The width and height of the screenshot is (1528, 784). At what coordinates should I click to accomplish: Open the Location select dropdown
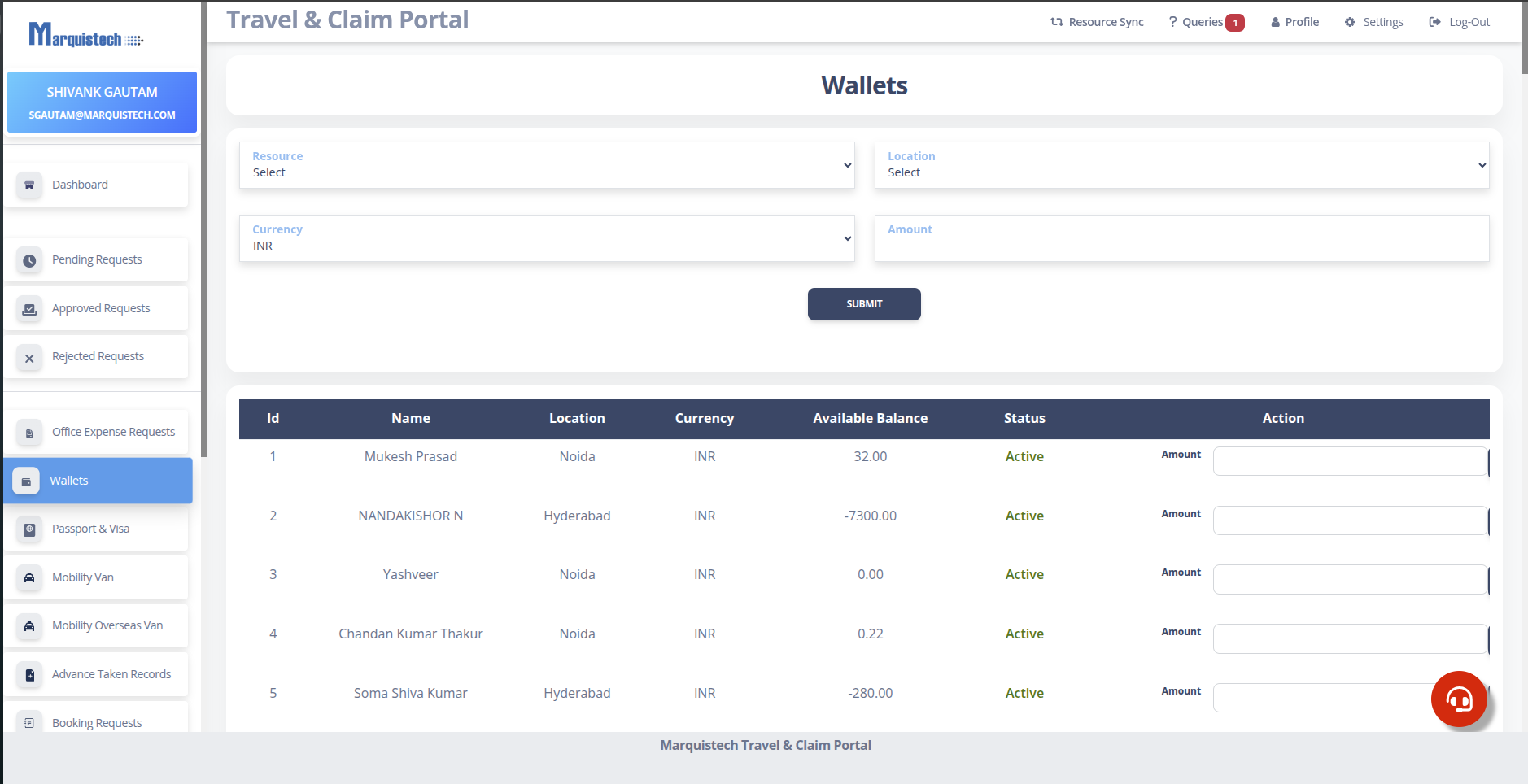1181,165
